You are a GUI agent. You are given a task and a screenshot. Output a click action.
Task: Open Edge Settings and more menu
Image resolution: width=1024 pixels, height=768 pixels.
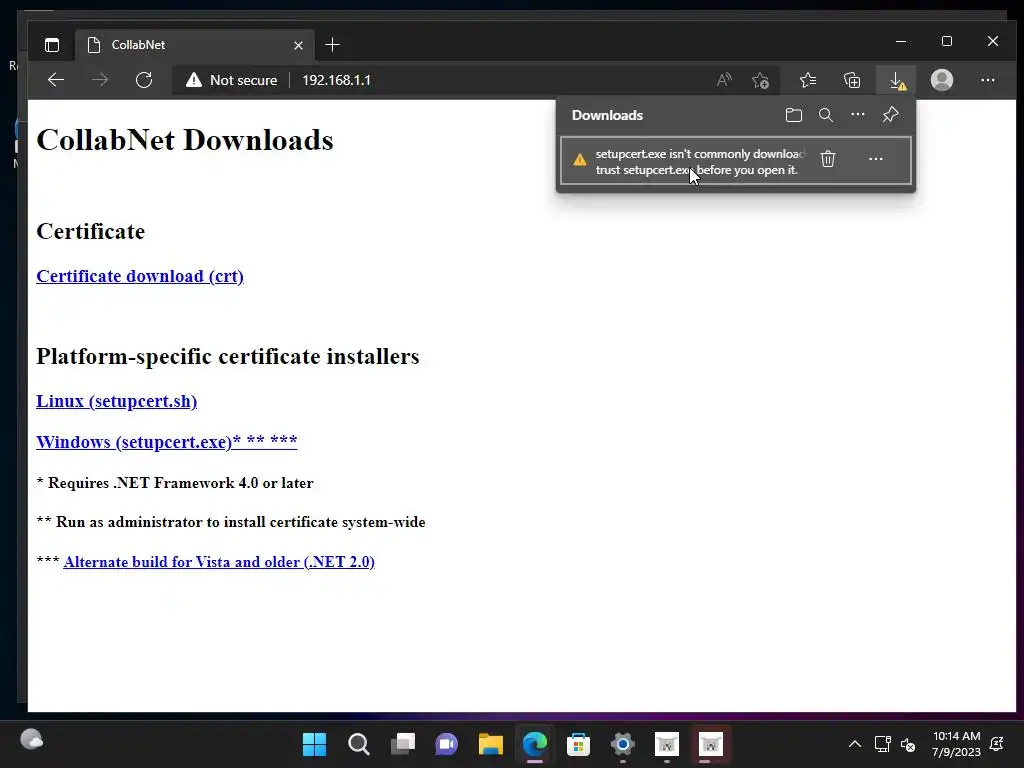987,80
